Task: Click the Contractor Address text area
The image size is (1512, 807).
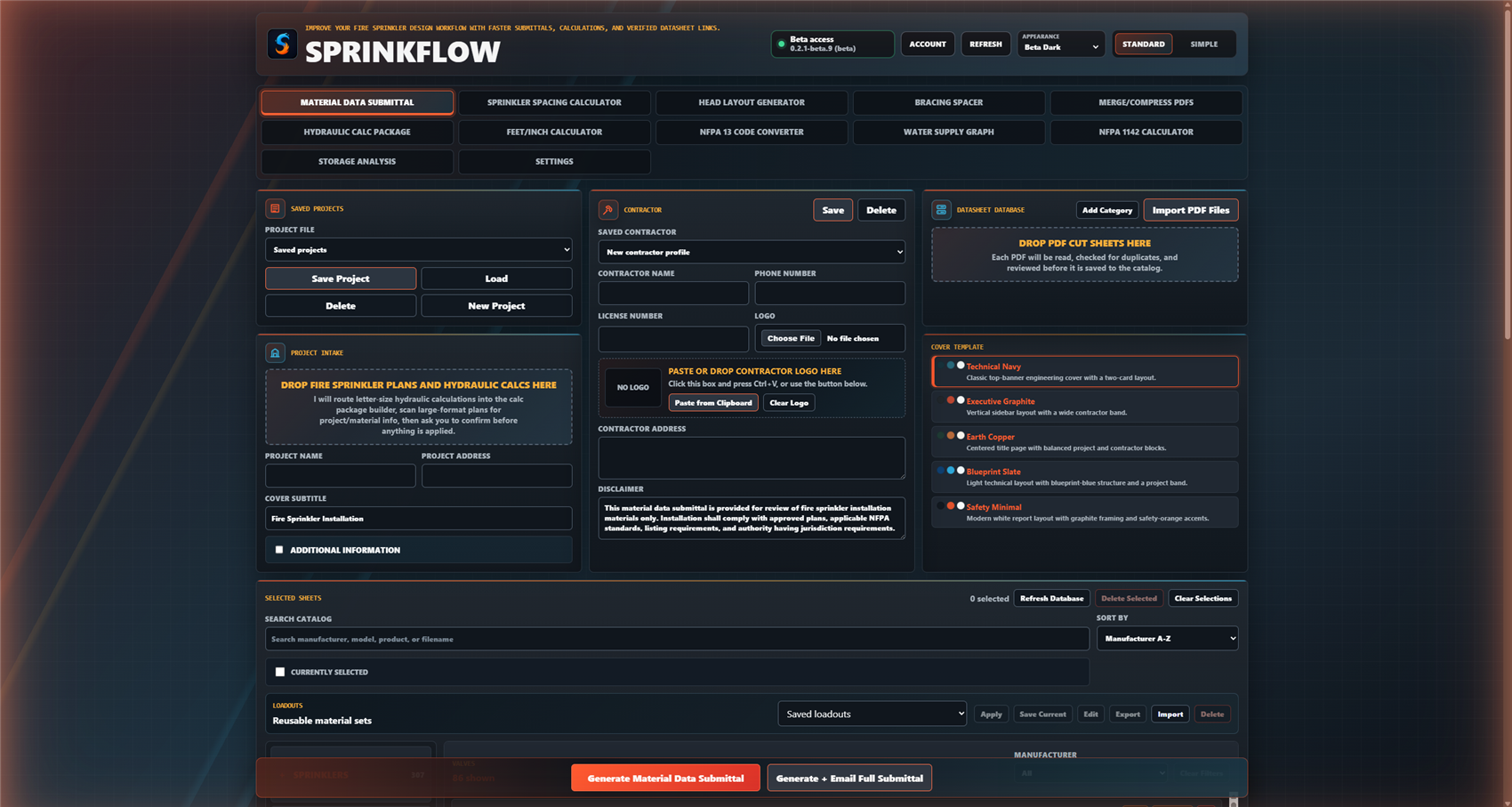Action: (x=752, y=457)
